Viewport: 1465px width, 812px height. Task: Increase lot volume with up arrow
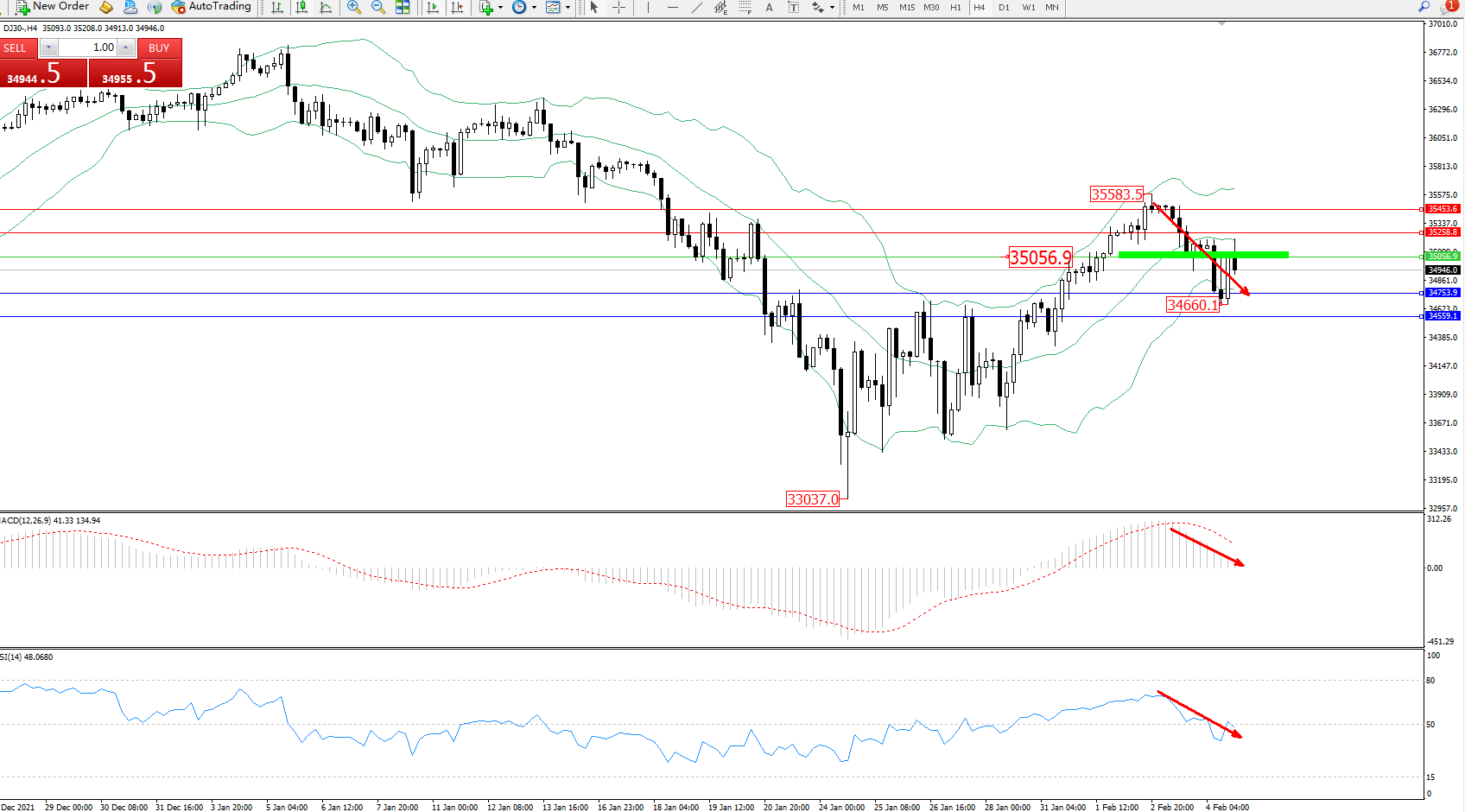pyautogui.click(x=126, y=48)
